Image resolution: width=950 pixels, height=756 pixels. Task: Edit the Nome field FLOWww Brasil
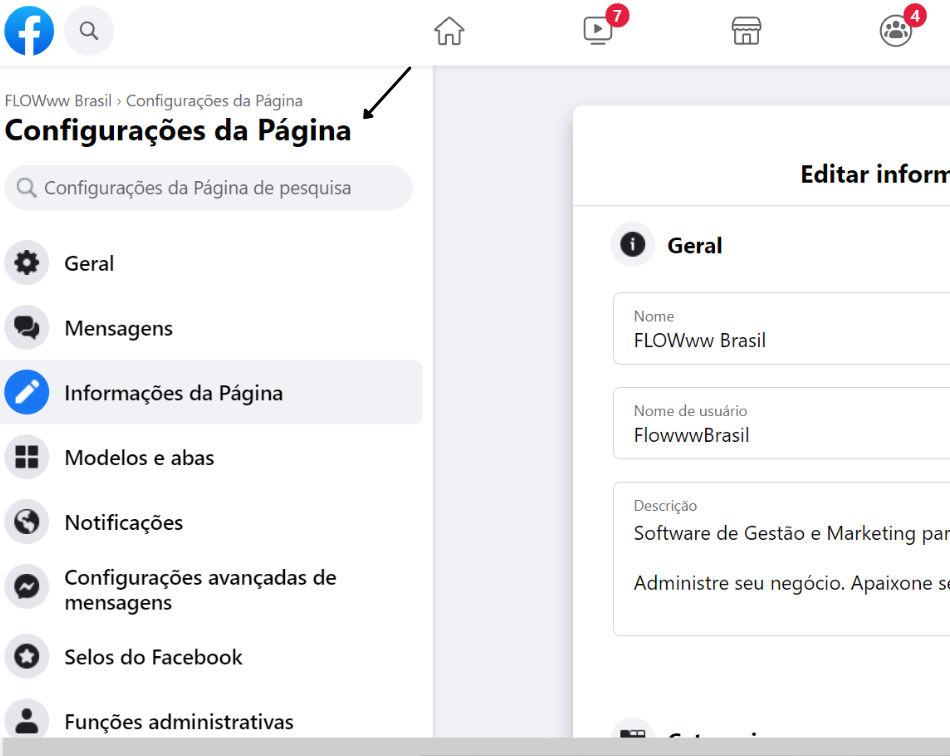point(782,328)
